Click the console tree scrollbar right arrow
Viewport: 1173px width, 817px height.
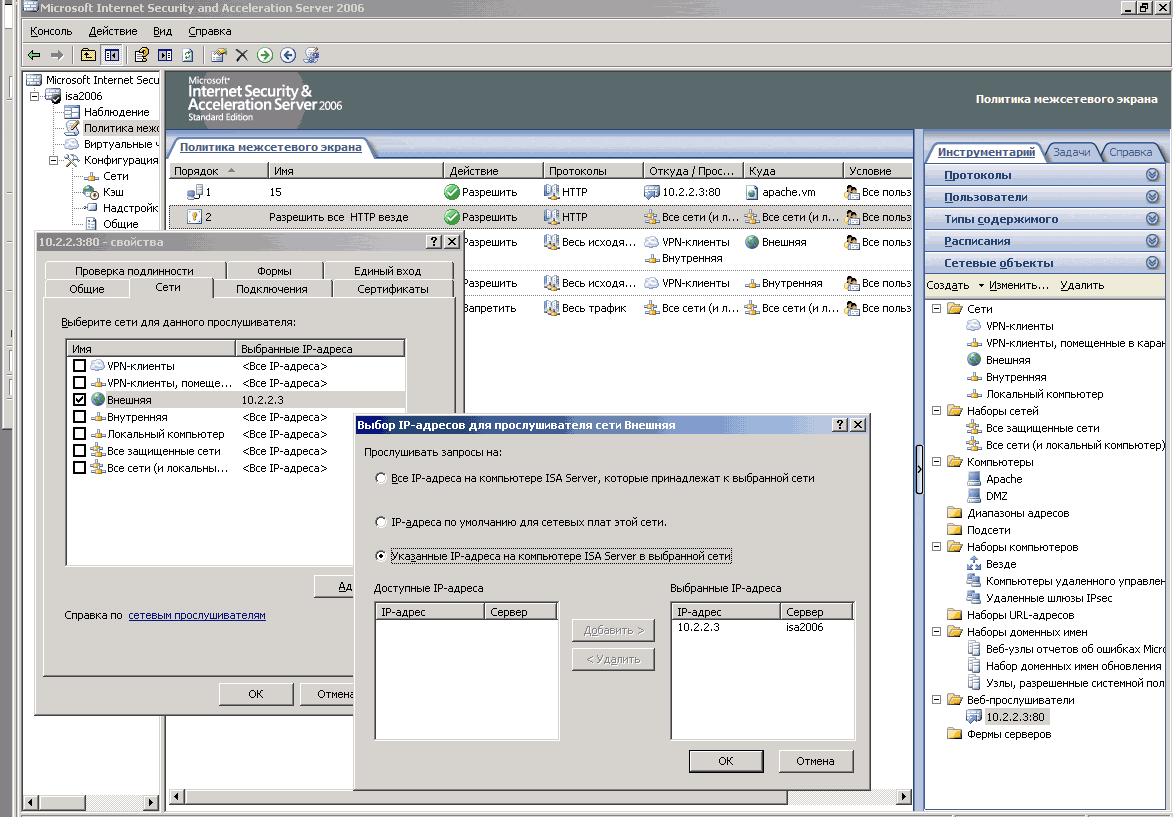pos(150,802)
